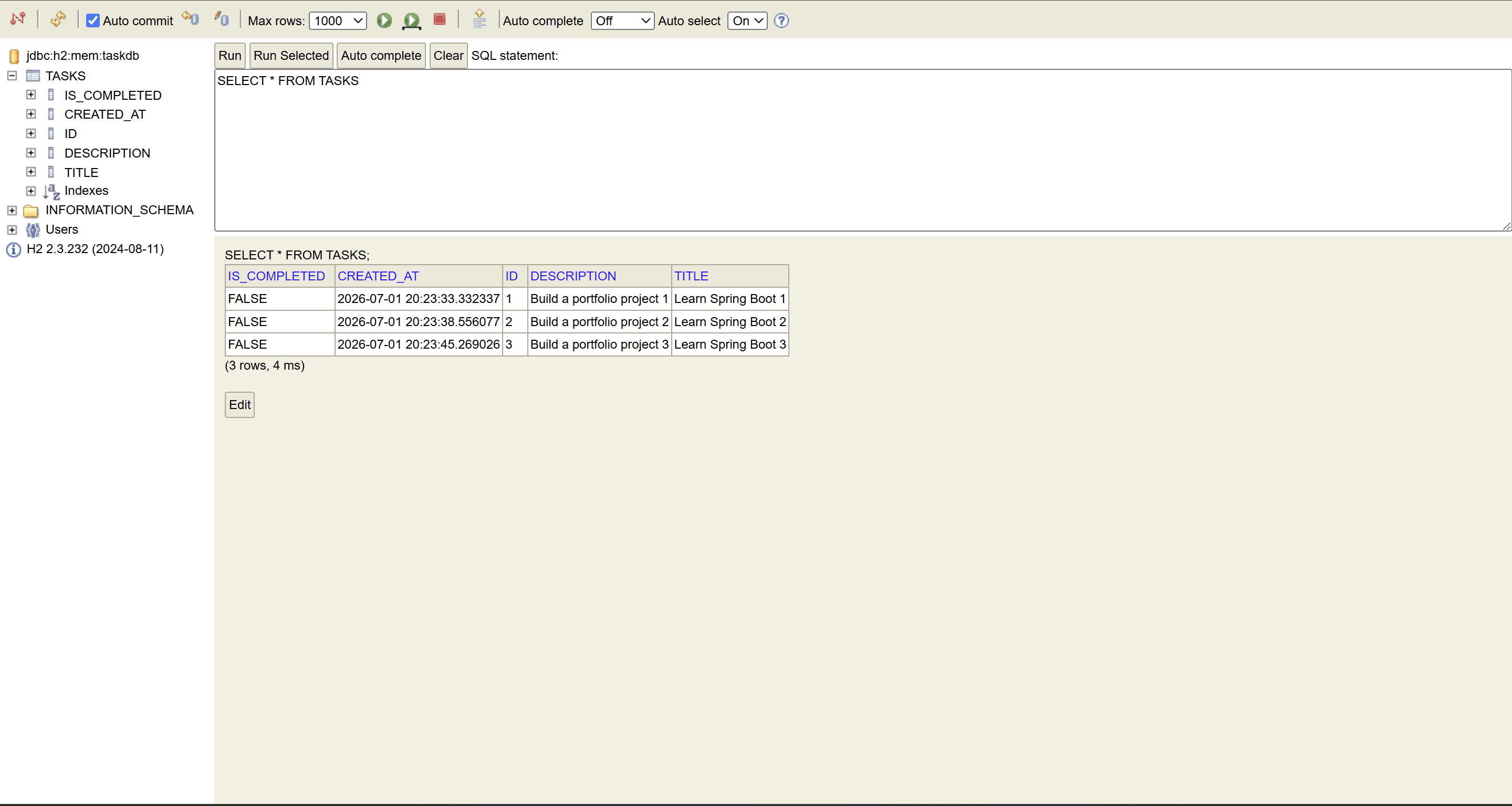Select TASKS table name in the tree

[66, 76]
